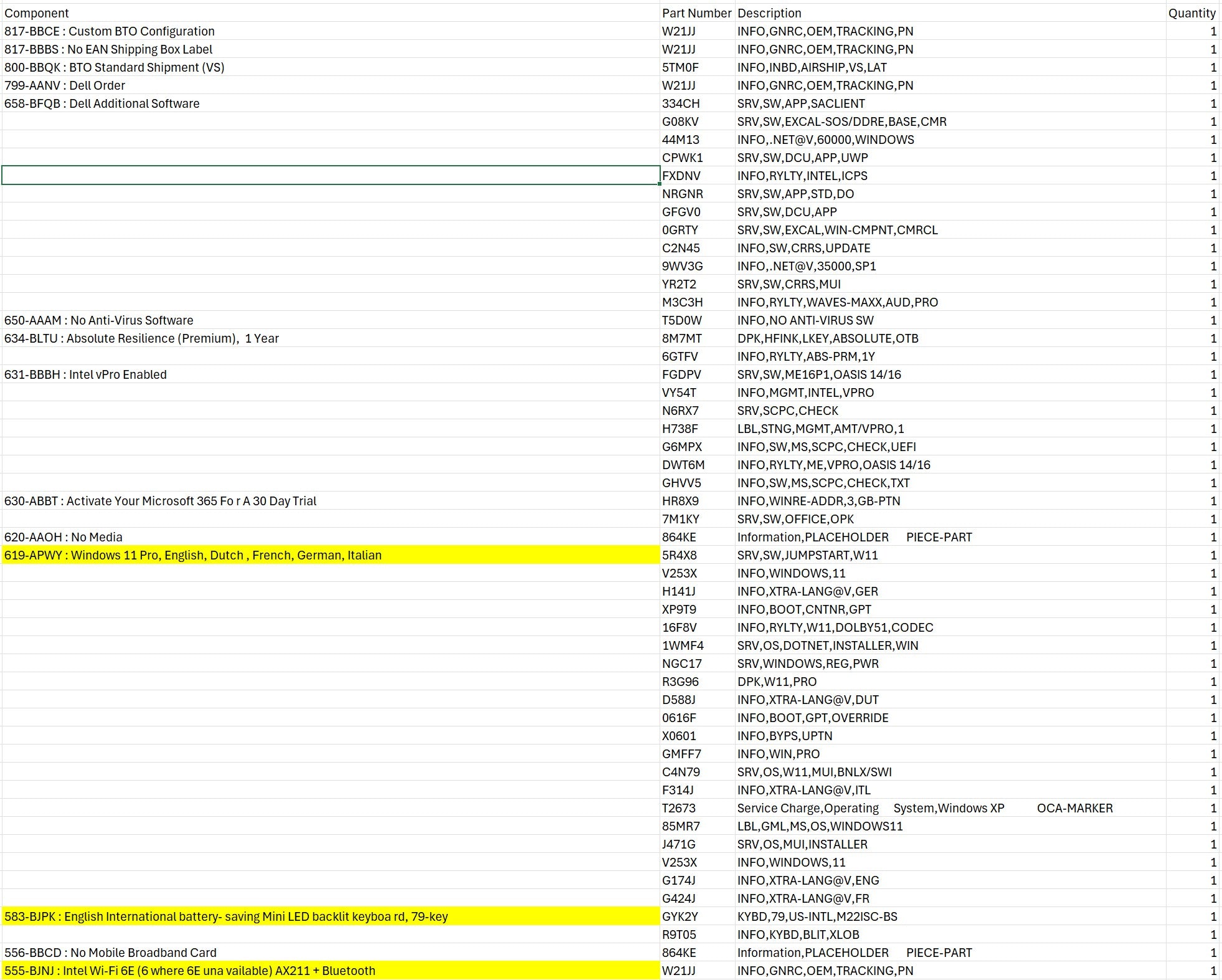
Task: Select highlighted 583-BJPK keyboard cell
Action: (330, 916)
